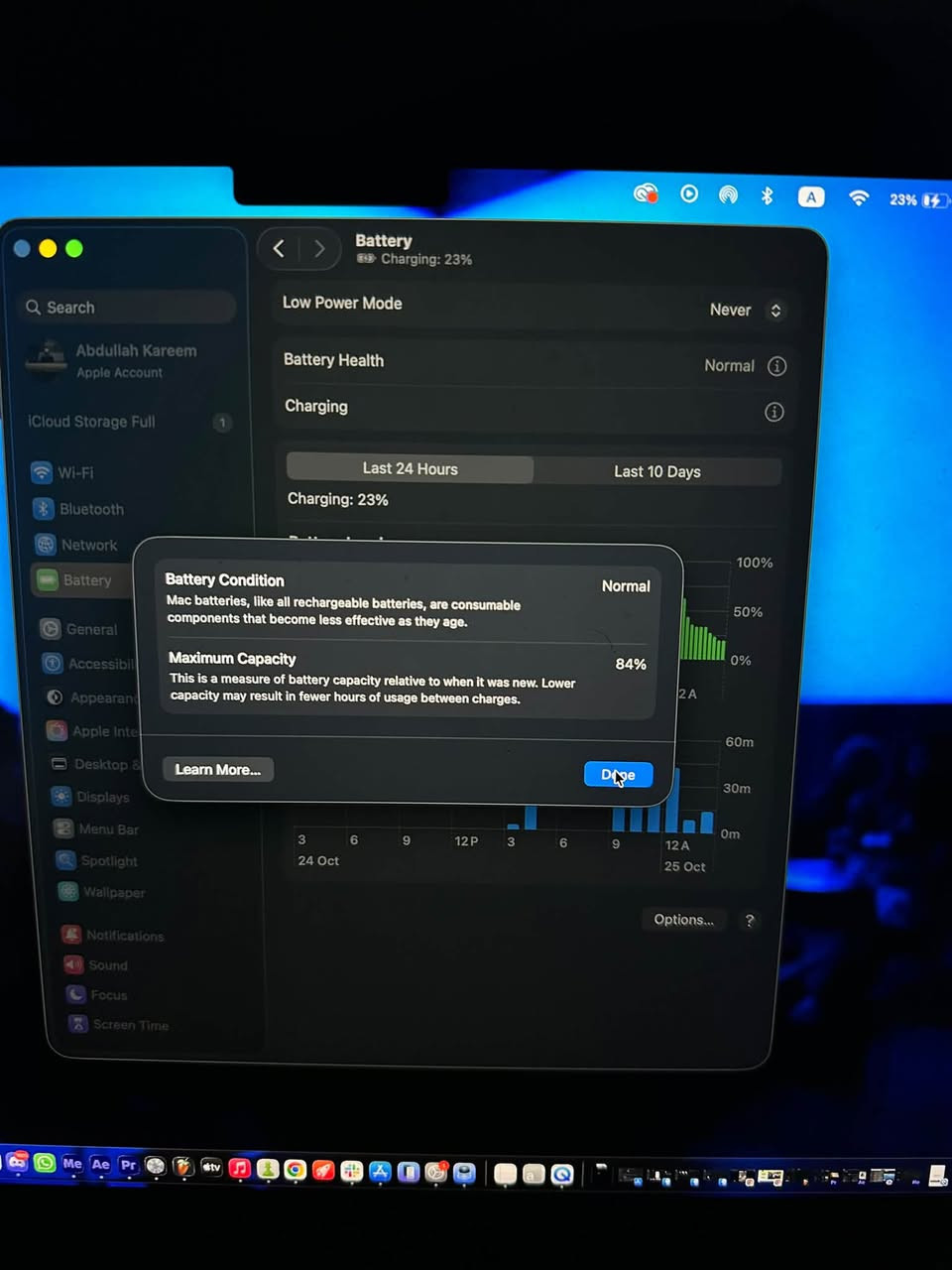Select Accessibility in the settings sidebar

click(87, 664)
